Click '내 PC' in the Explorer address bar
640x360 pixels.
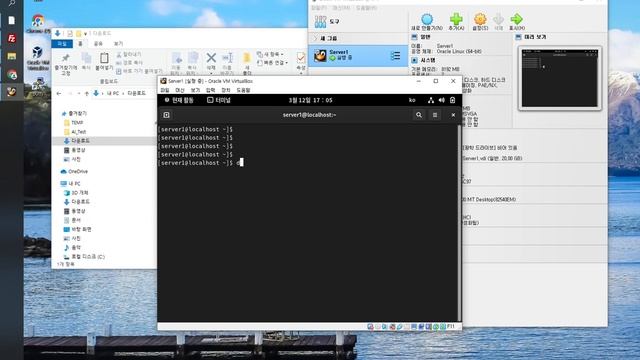[113, 93]
